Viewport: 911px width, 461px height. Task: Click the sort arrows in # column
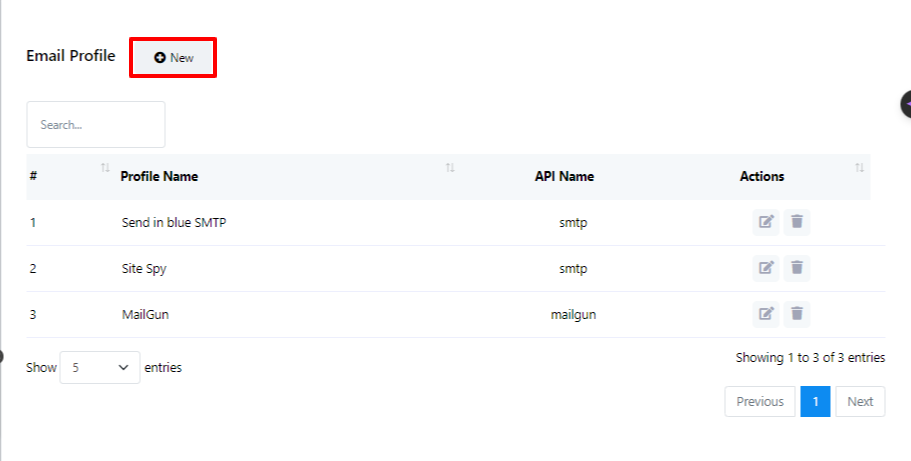point(105,168)
